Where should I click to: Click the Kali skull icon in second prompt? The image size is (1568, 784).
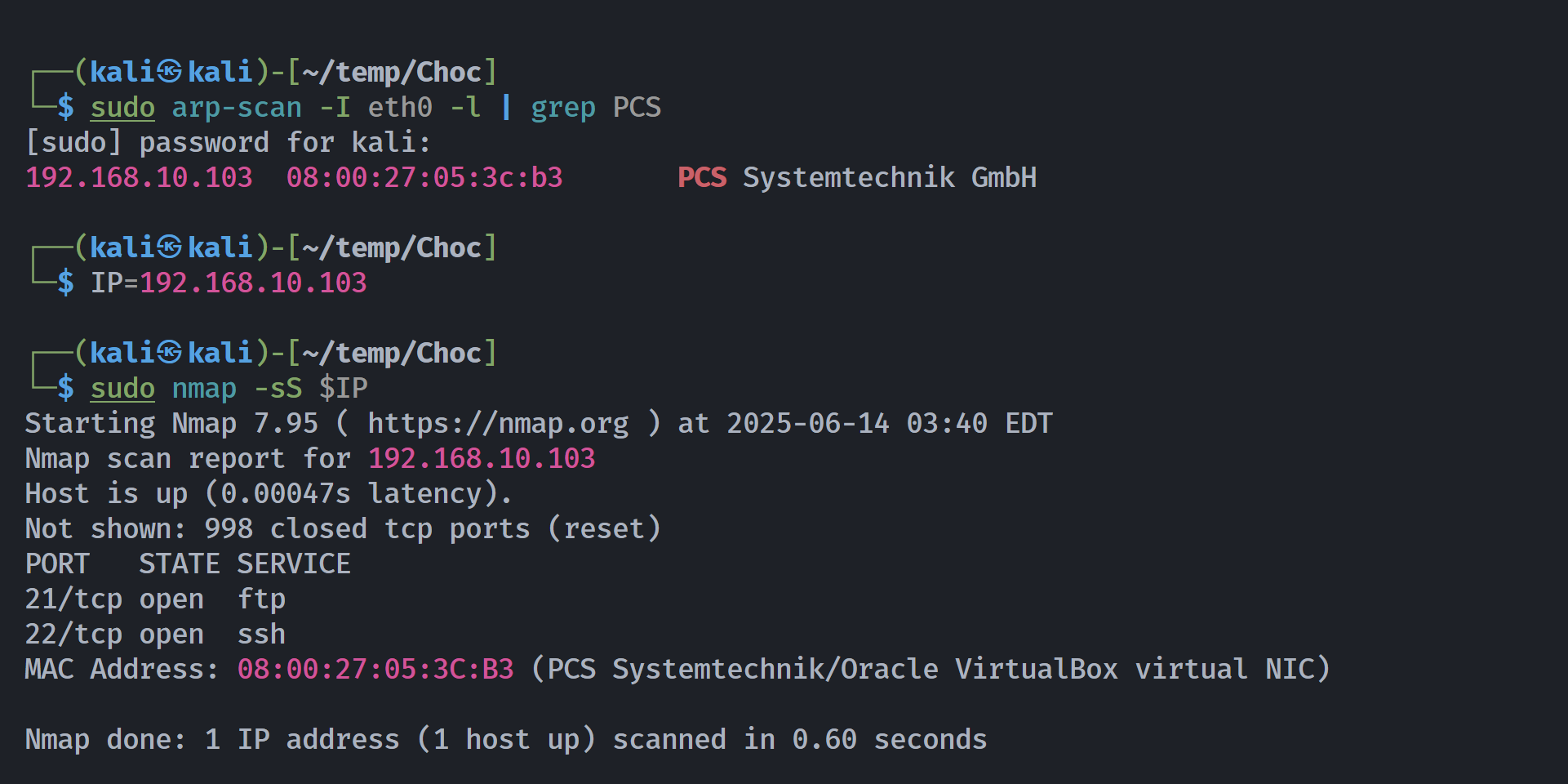pyautogui.click(x=170, y=247)
